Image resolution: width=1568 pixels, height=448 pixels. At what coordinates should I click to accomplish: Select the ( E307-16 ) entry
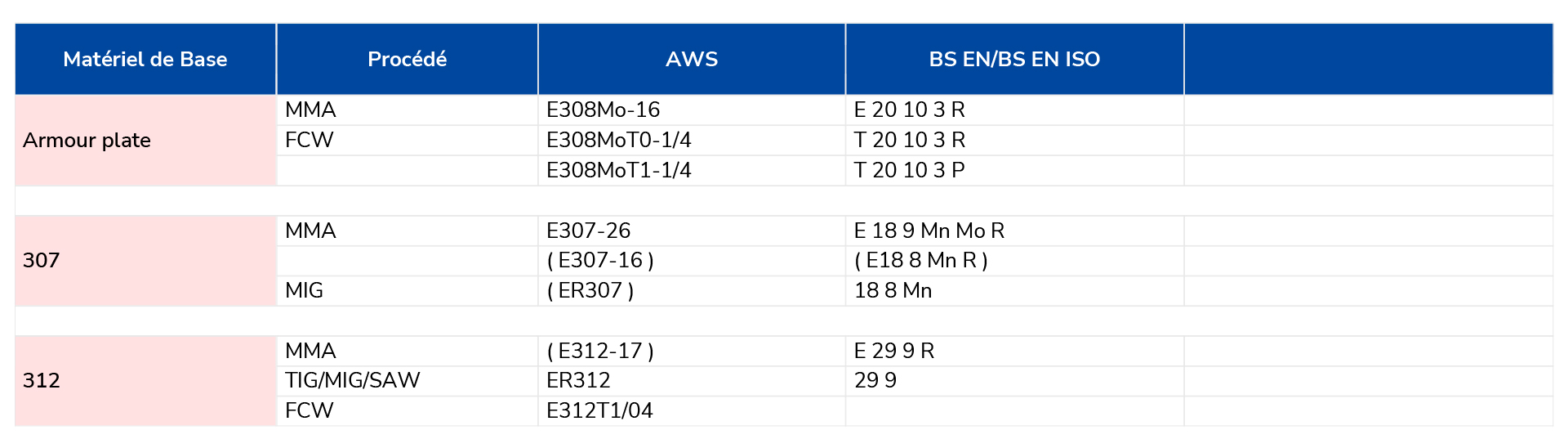(x=692, y=261)
